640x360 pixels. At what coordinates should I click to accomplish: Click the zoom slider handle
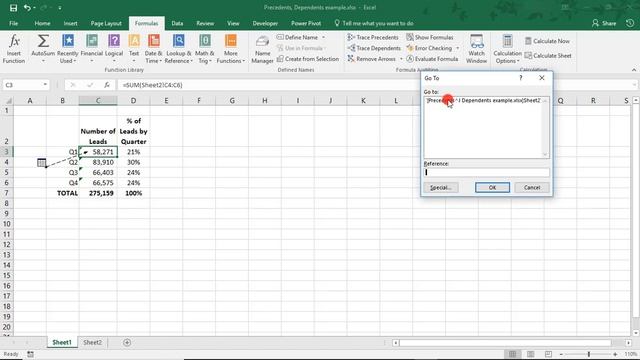pyautogui.click(x=589, y=354)
